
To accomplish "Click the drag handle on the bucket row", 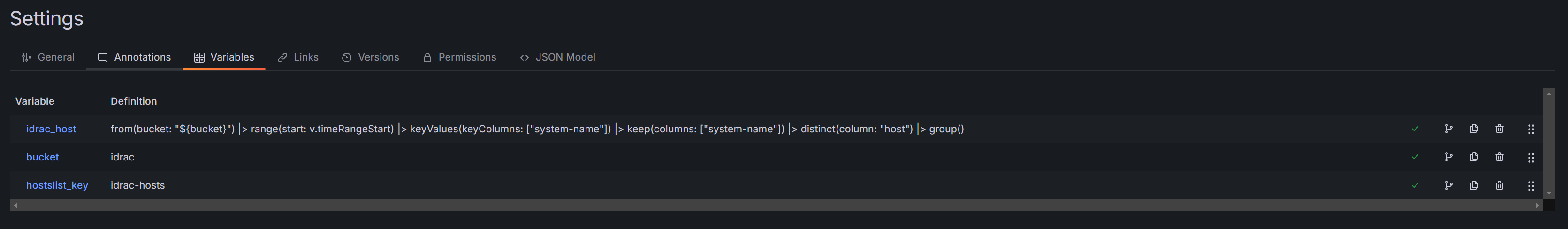I will [1531, 157].
